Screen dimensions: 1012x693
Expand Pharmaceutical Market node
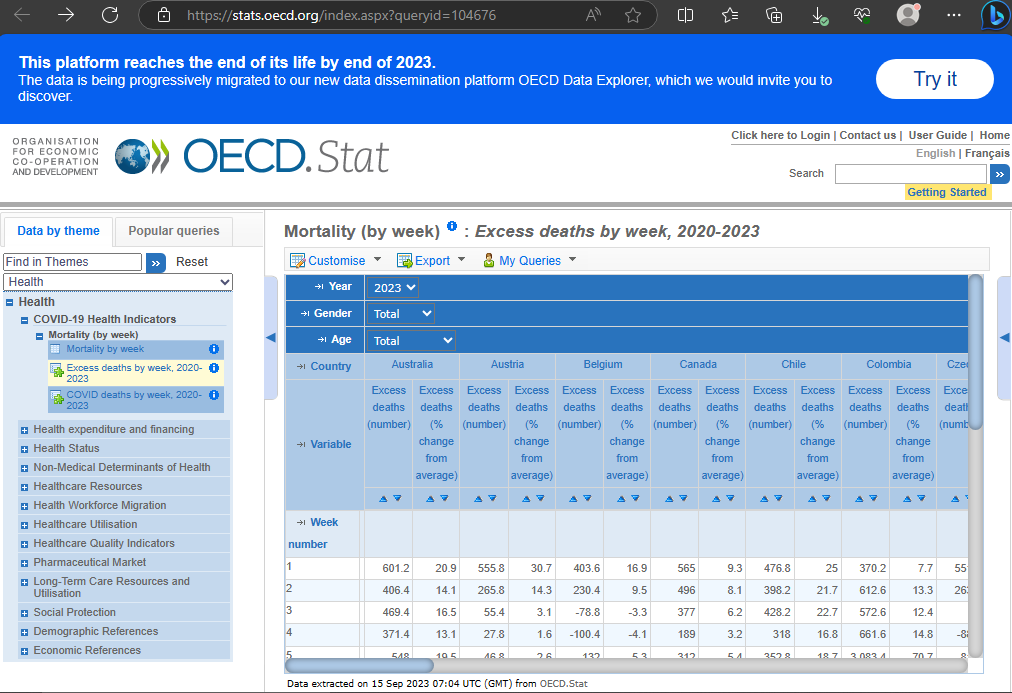(x=25, y=563)
